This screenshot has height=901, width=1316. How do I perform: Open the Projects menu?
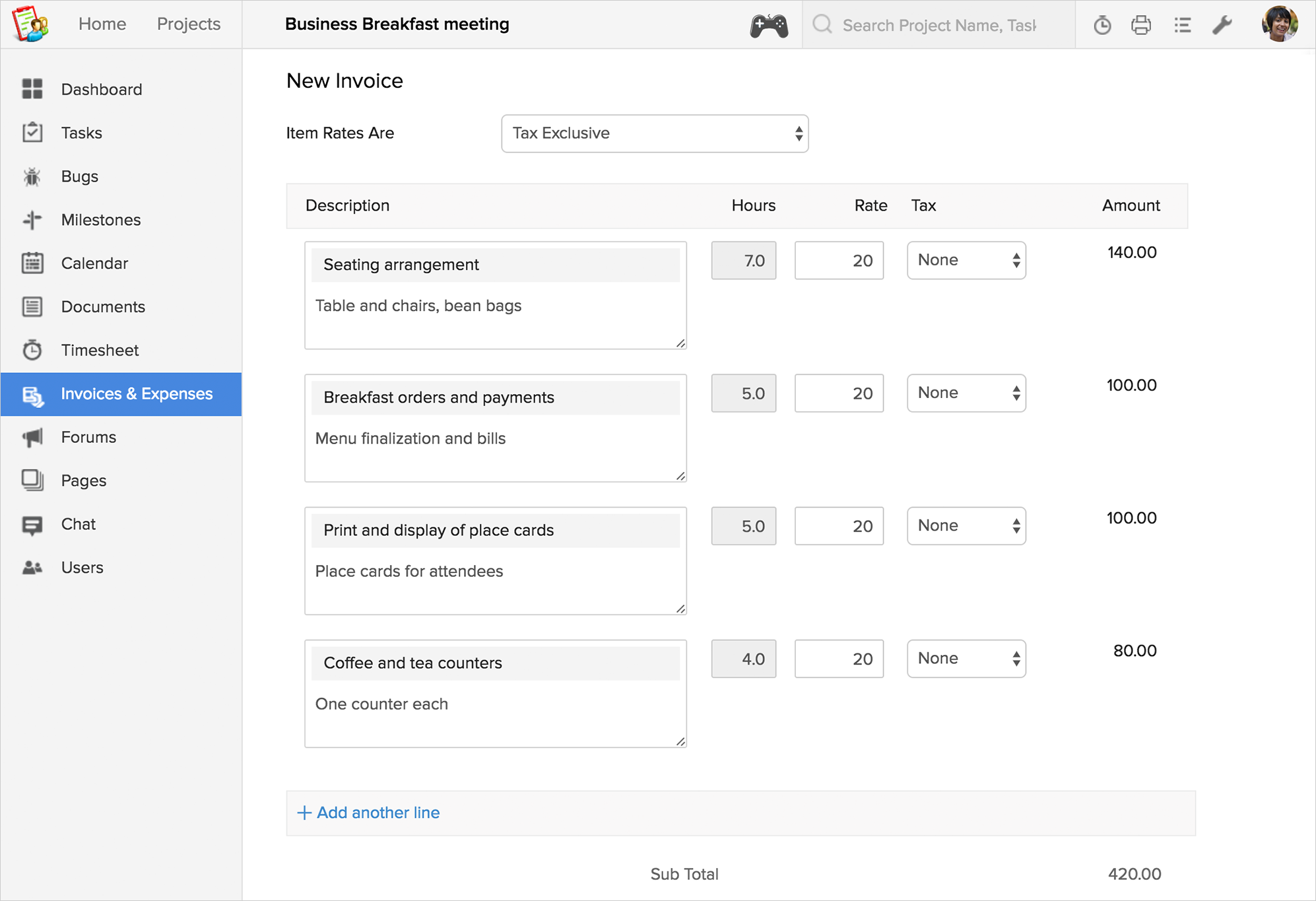coord(188,24)
